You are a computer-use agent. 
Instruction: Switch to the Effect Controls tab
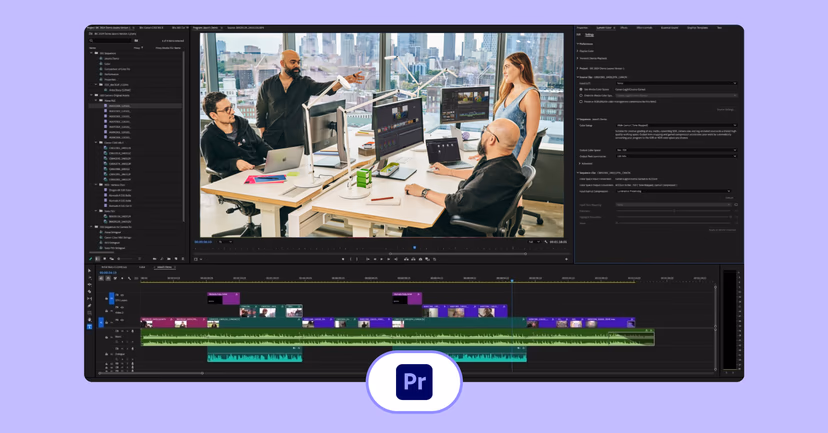(644, 27)
